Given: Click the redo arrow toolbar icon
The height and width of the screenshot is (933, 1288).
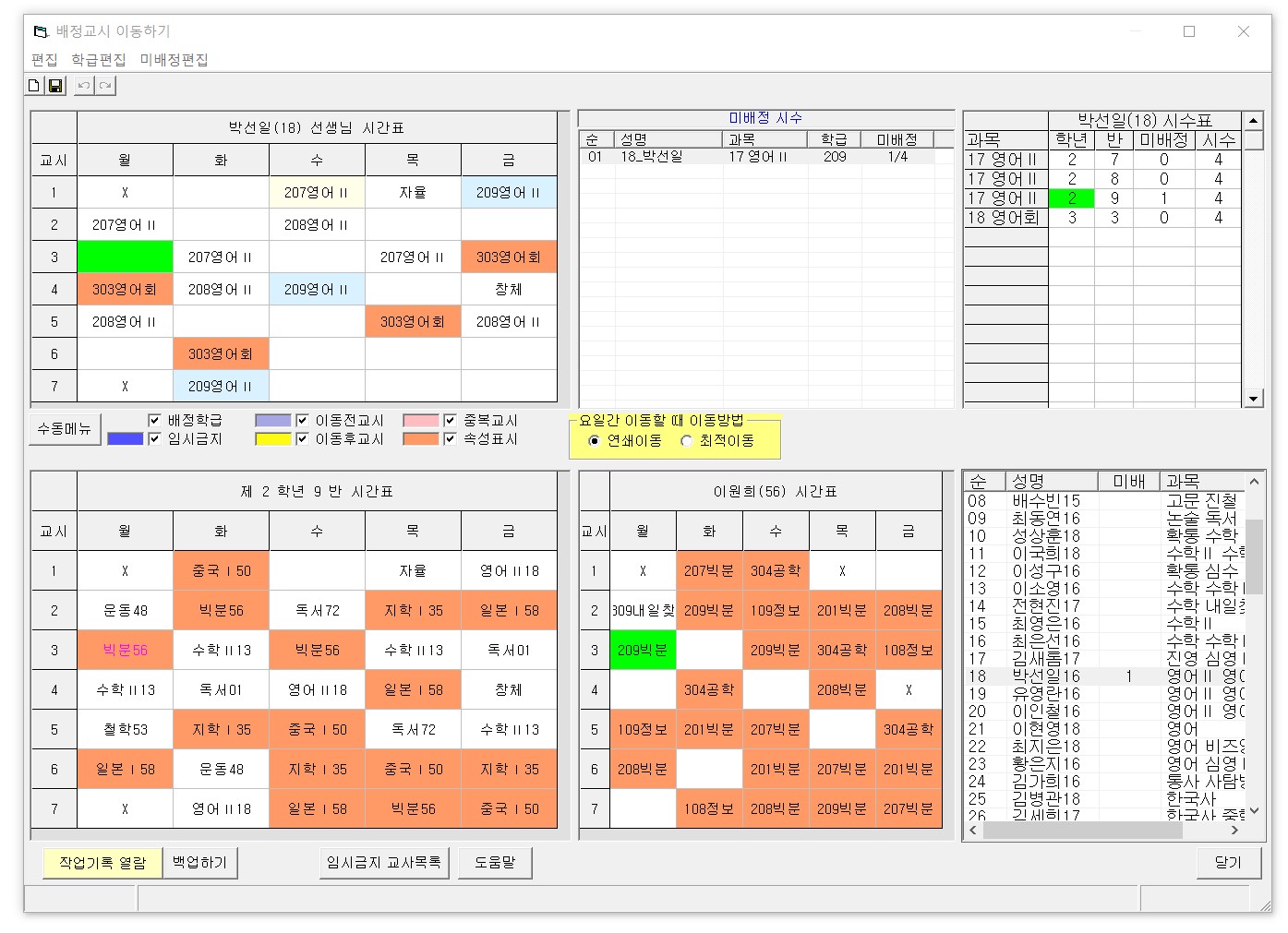Looking at the screenshot, I should 105,86.
